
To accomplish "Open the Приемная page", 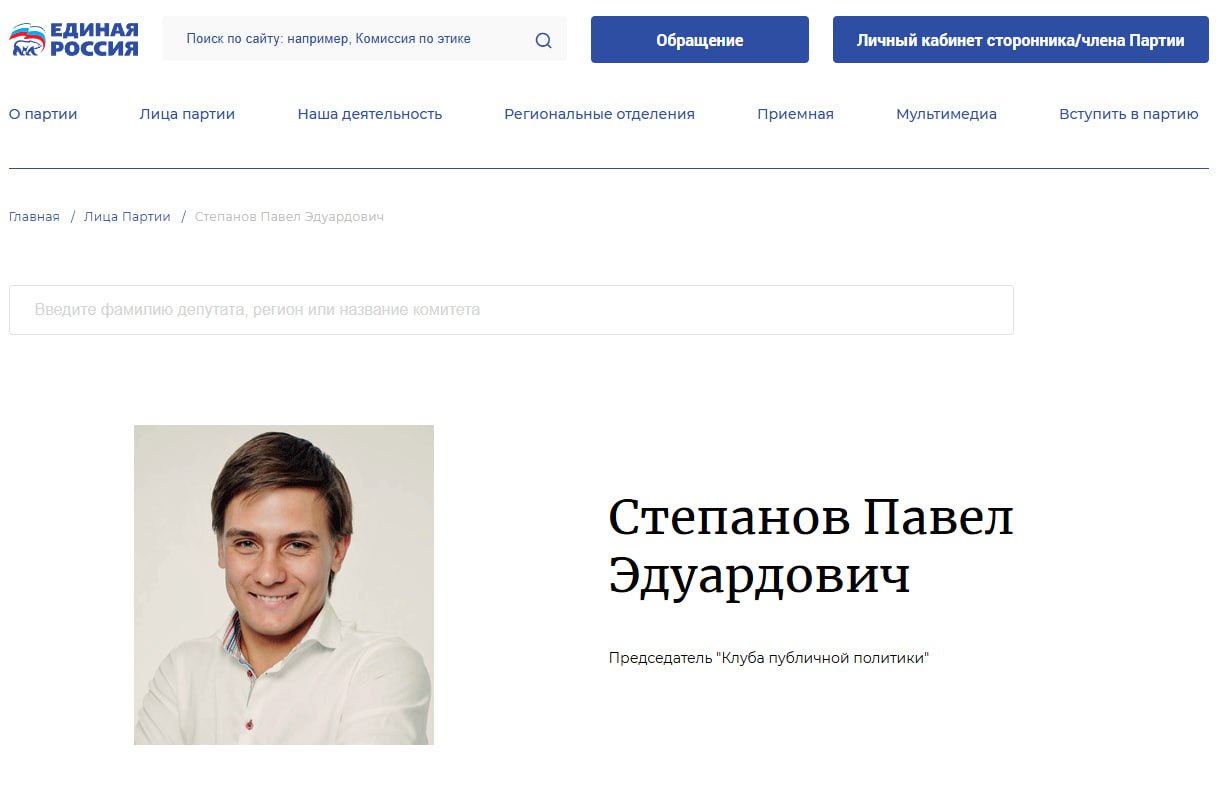I will coord(795,114).
